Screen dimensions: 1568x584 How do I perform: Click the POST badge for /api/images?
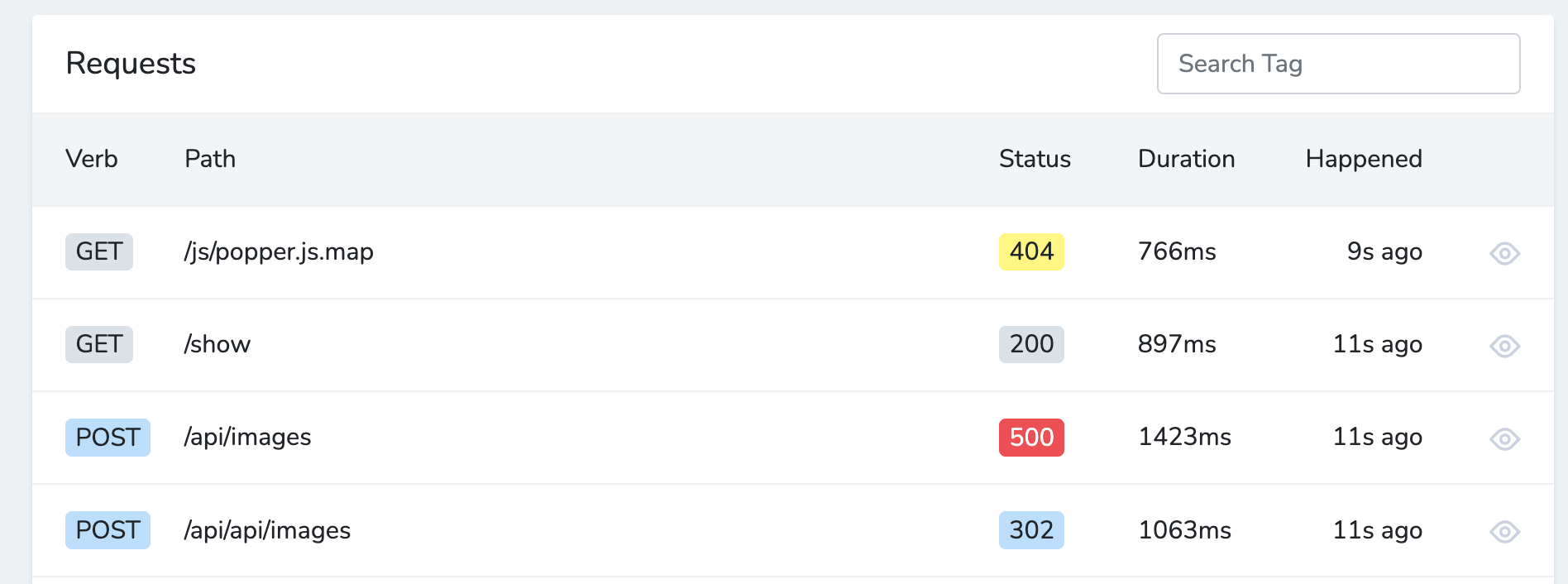click(x=108, y=437)
